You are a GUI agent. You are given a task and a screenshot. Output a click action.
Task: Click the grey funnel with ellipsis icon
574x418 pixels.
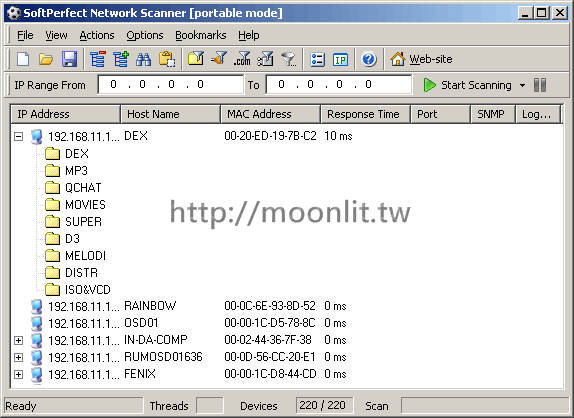[288, 59]
